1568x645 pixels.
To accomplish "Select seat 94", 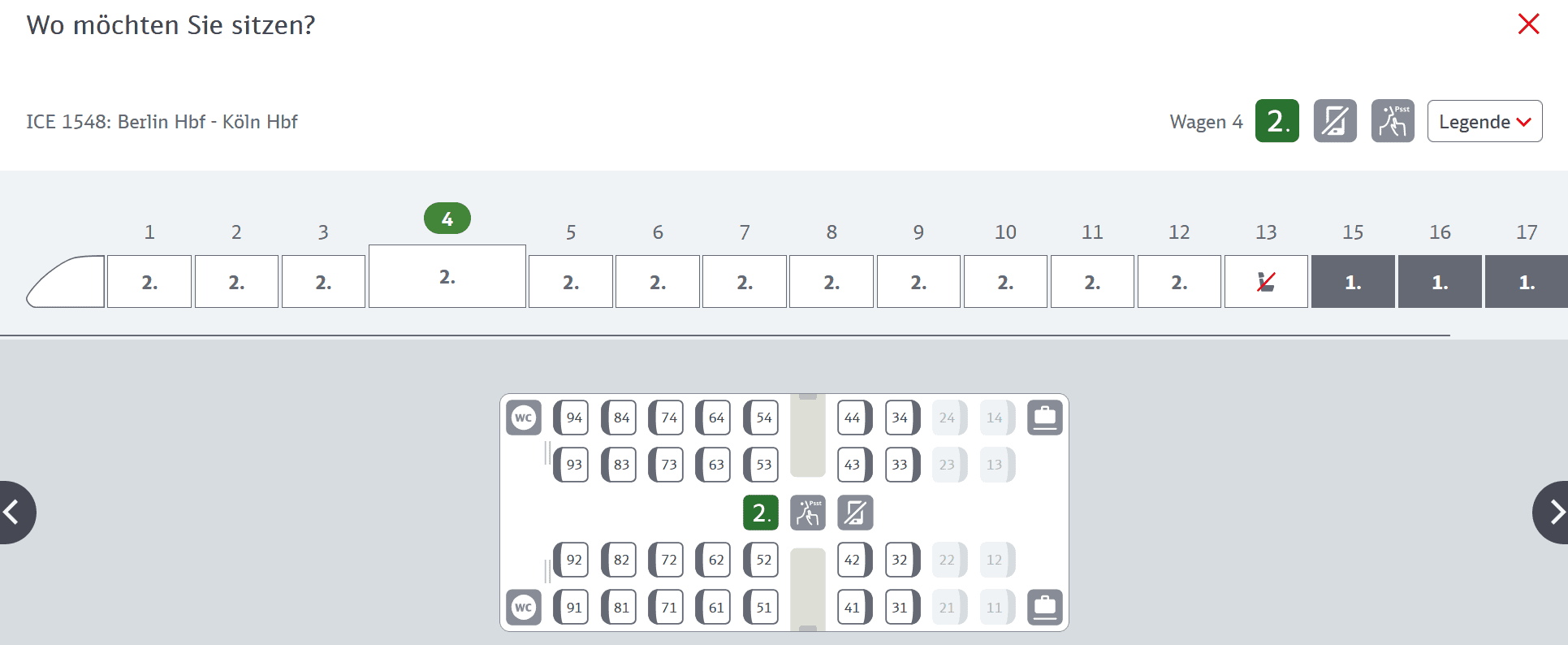I will (x=572, y=418).
